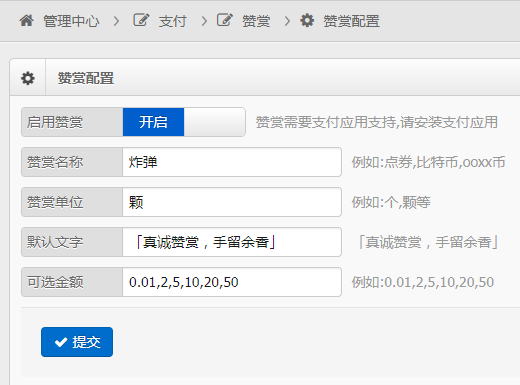Go to 支付 breadcrumb link
Screen dimensions: 520x385
(x=172, y=21)
